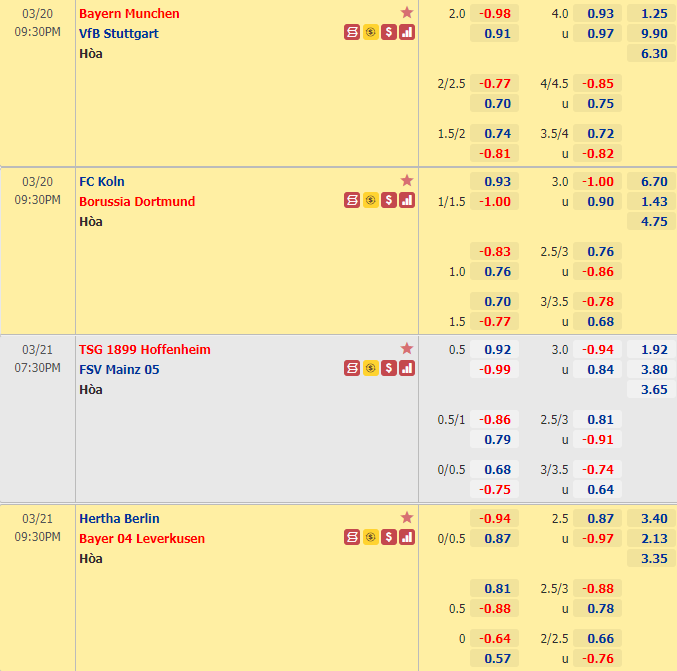Open the VfB Stuttgart team link
The width and height of the screenshot is (677, 671).
[x=119, y=34]
